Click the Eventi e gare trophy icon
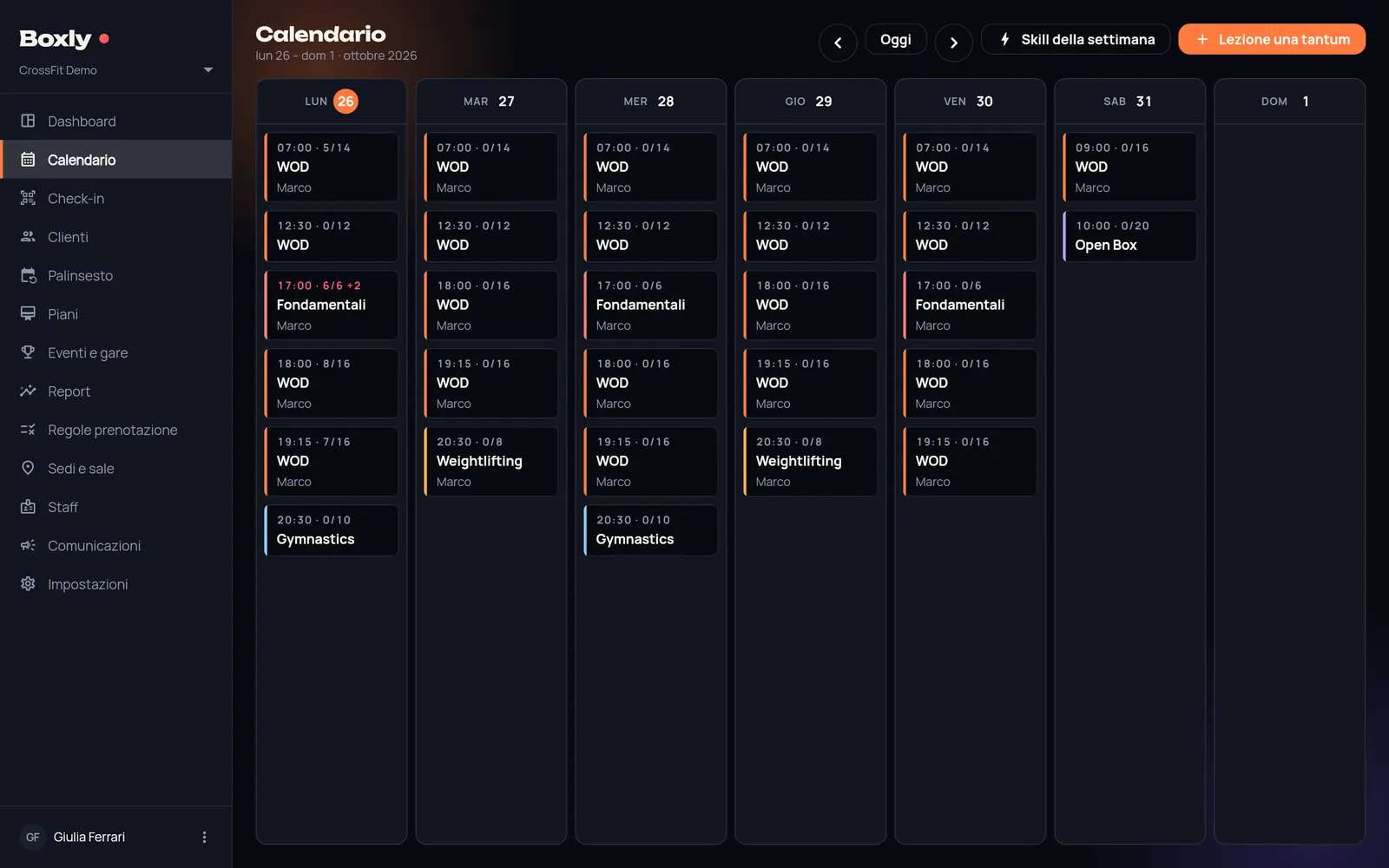 pos(28,352)
